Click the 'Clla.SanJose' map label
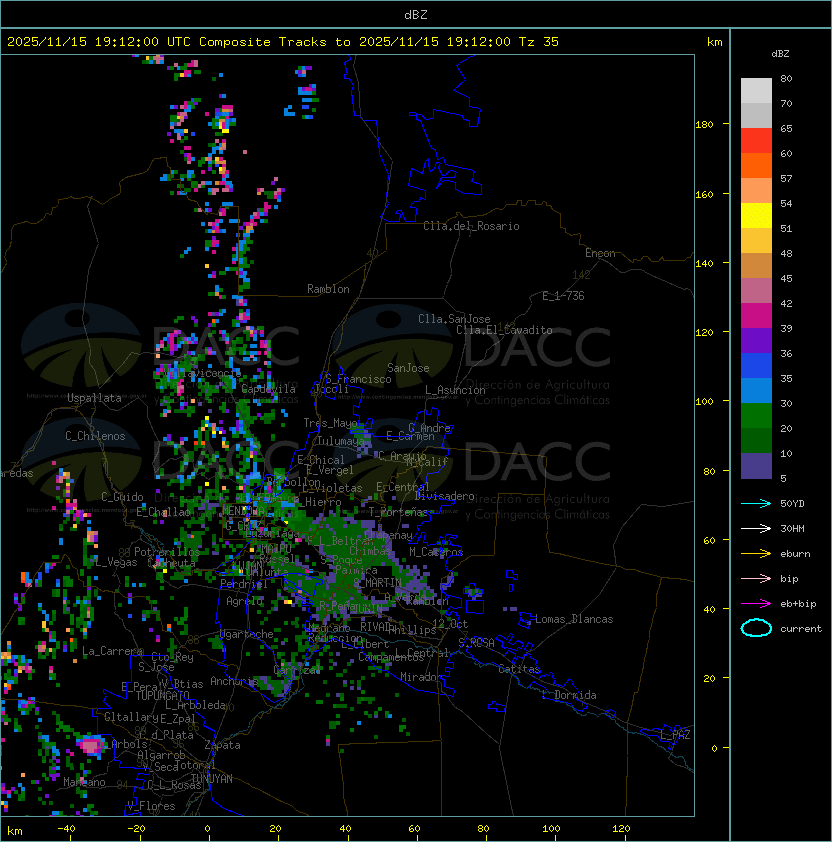The height and width of the screenshot is (842, 832). pyautogui.click(x=454, y=319)
